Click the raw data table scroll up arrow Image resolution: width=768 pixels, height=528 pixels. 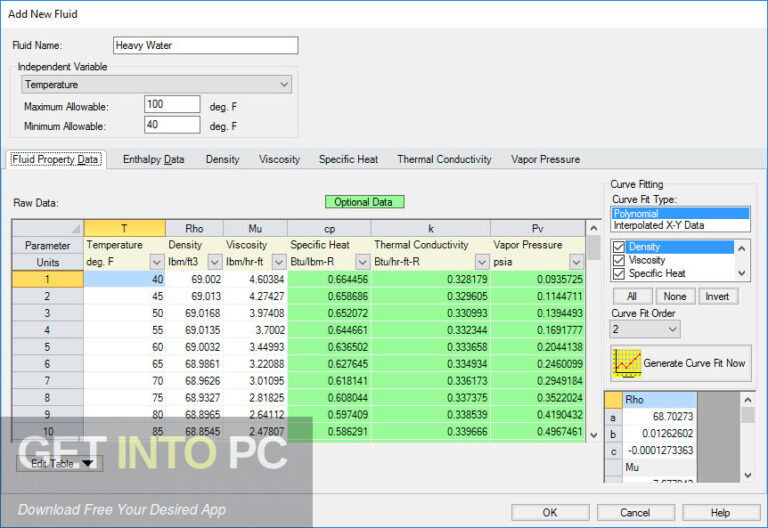594,228
